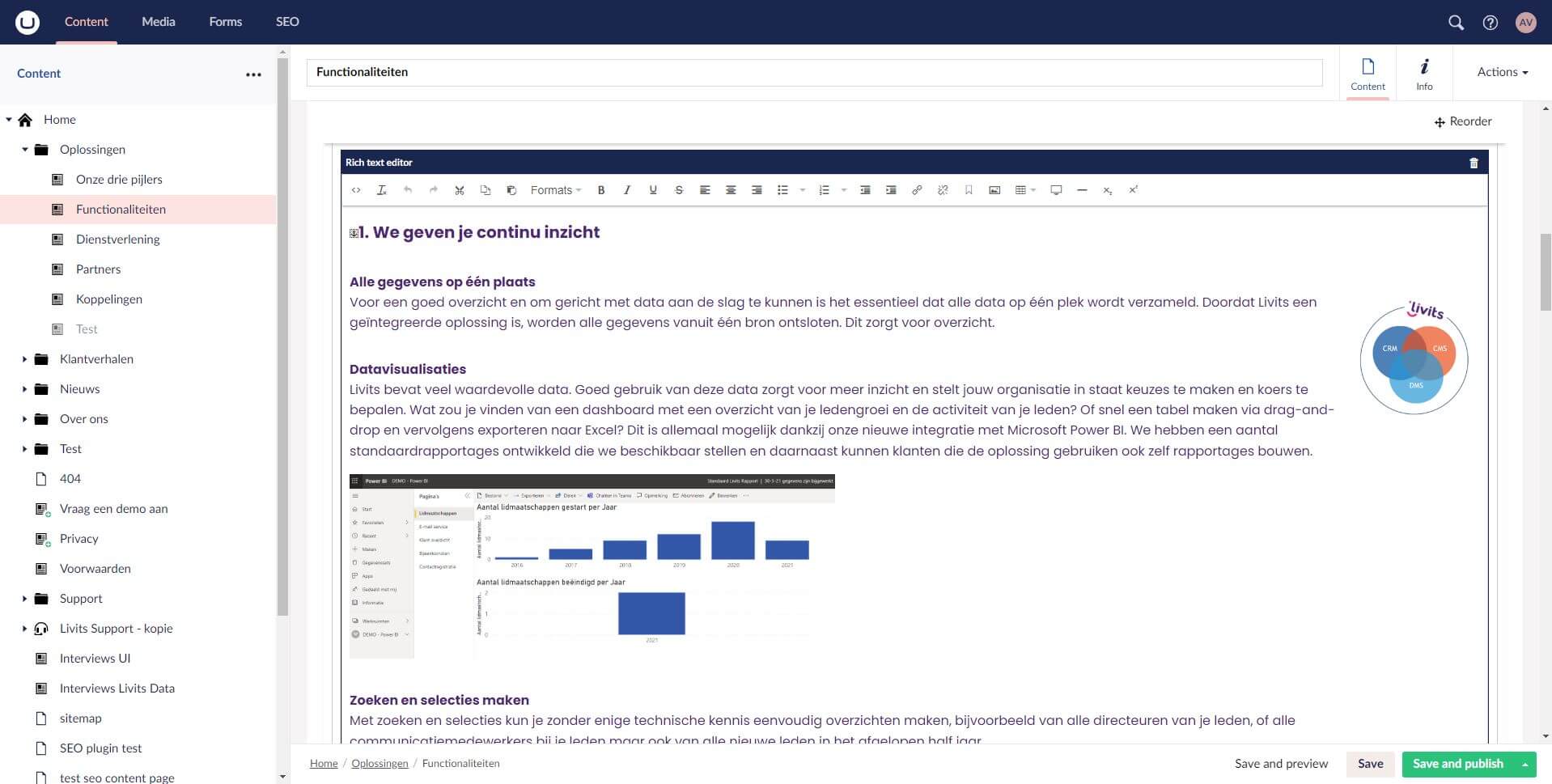1552x784 pixels.
Task: Open the Media section
Action: [x=159, y=22]
